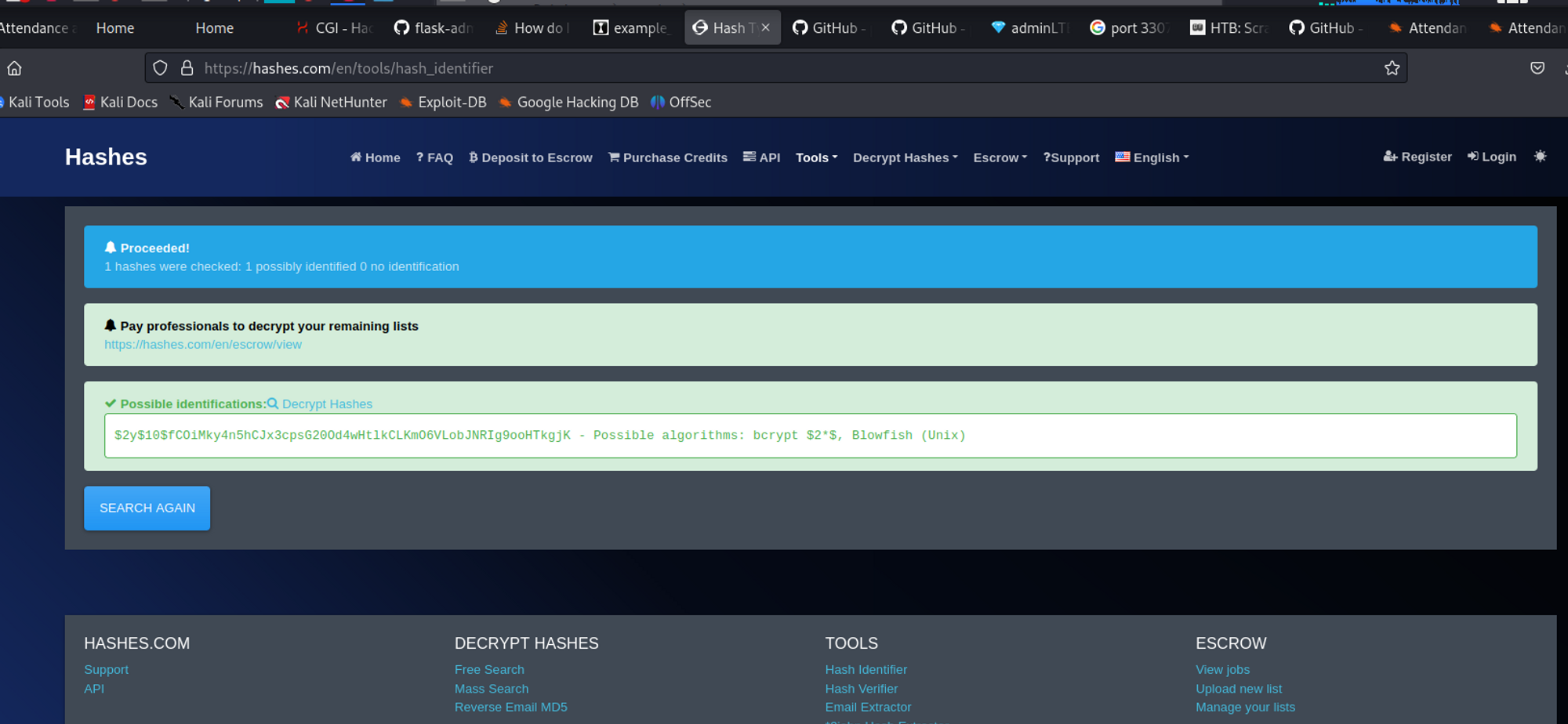The width and height of the screenshot is (1568, 724).
Task: Open the Free Search footer link
Action: point(489,669)
